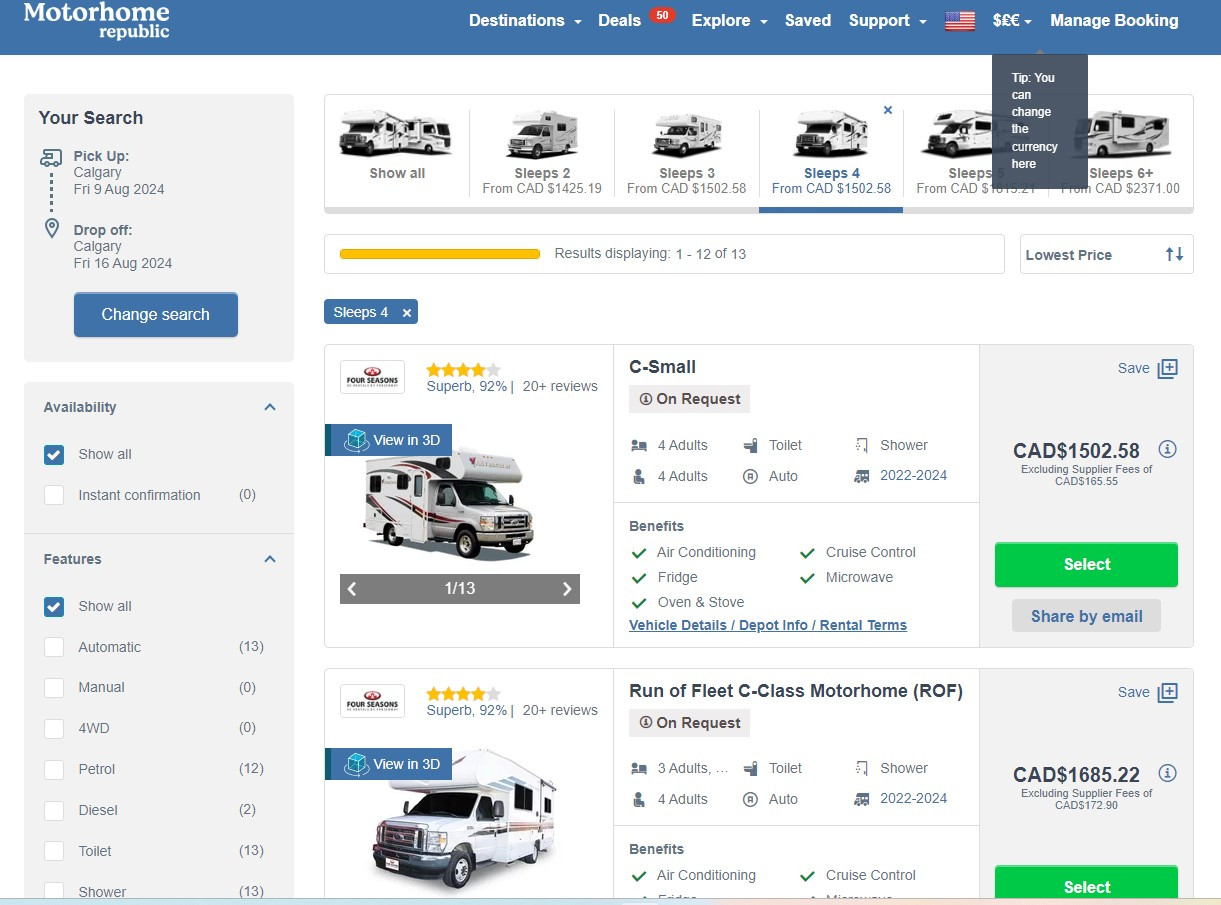
Task: Close the Sleeps 4 tab selection X
Action: coord(888,110)
